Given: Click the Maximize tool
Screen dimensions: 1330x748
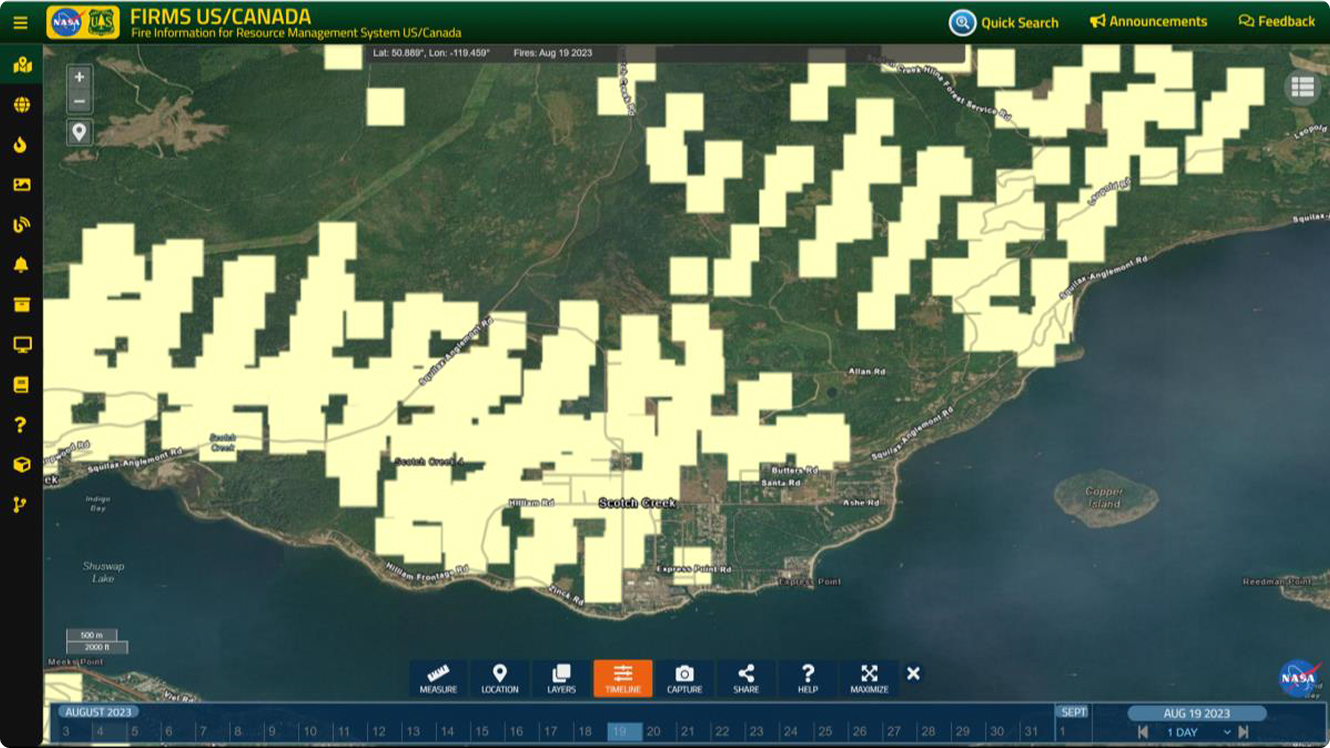Looking at the screenshot, I should click(x=869, y=679).
